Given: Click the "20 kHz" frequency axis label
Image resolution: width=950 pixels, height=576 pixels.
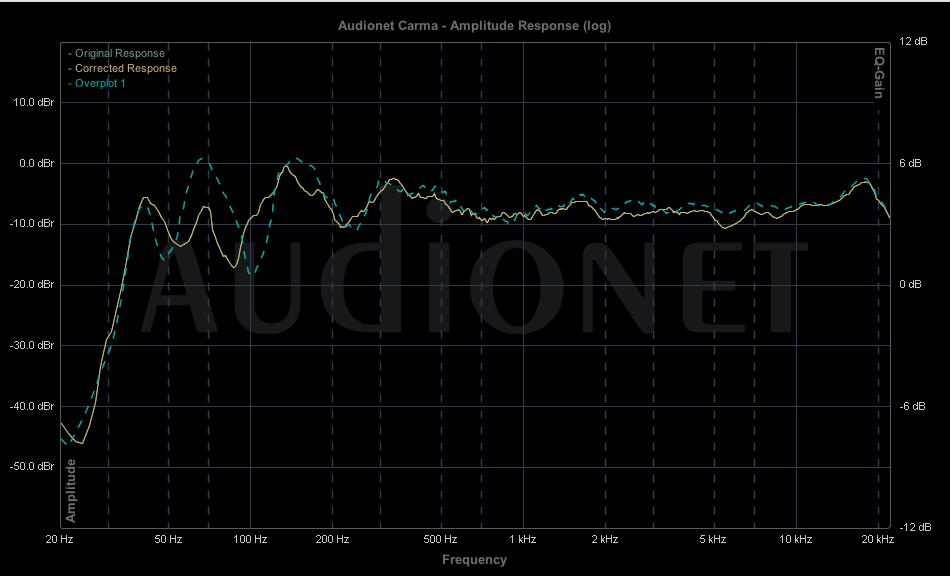Looking at the screenshot, I should [x=877, y=540].
